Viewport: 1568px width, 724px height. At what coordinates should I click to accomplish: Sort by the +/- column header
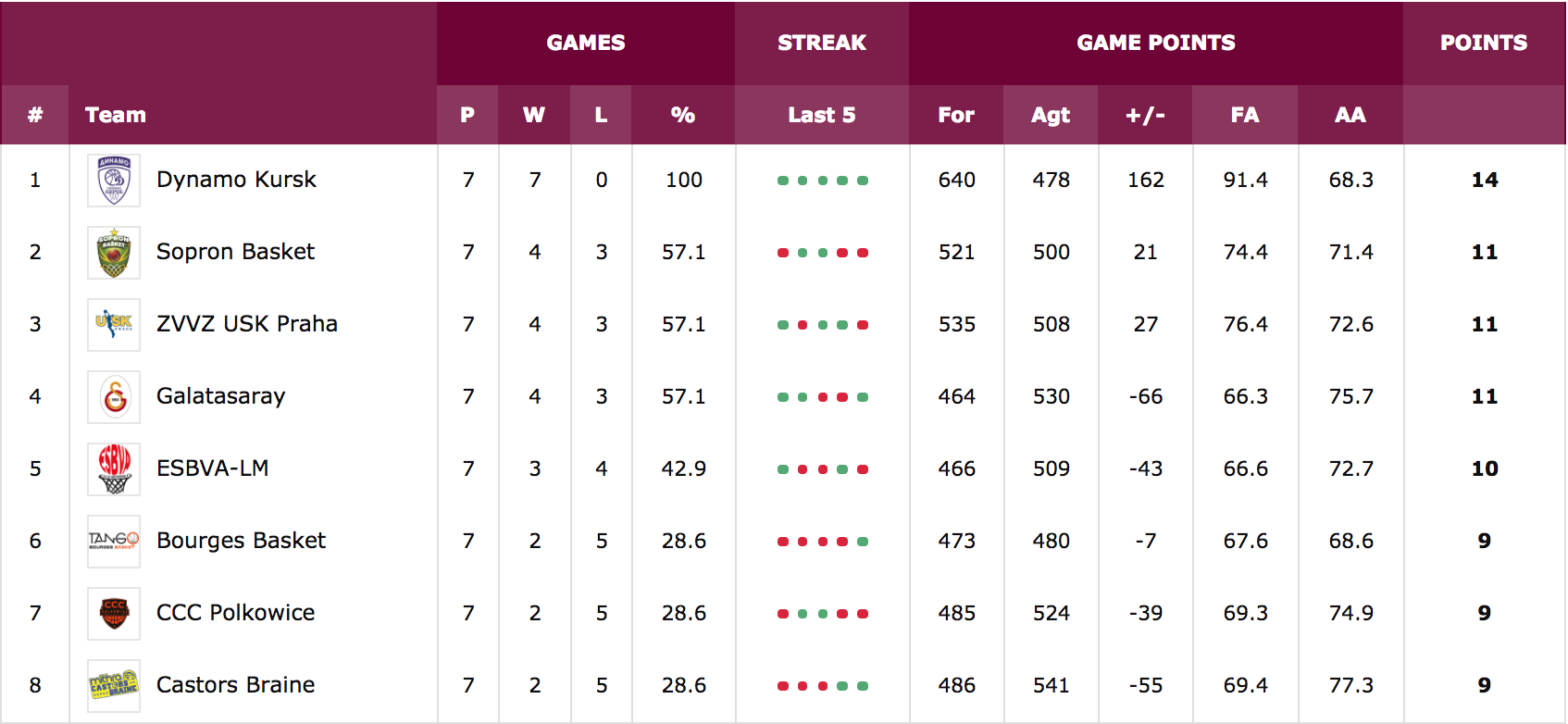(1145, 115)
